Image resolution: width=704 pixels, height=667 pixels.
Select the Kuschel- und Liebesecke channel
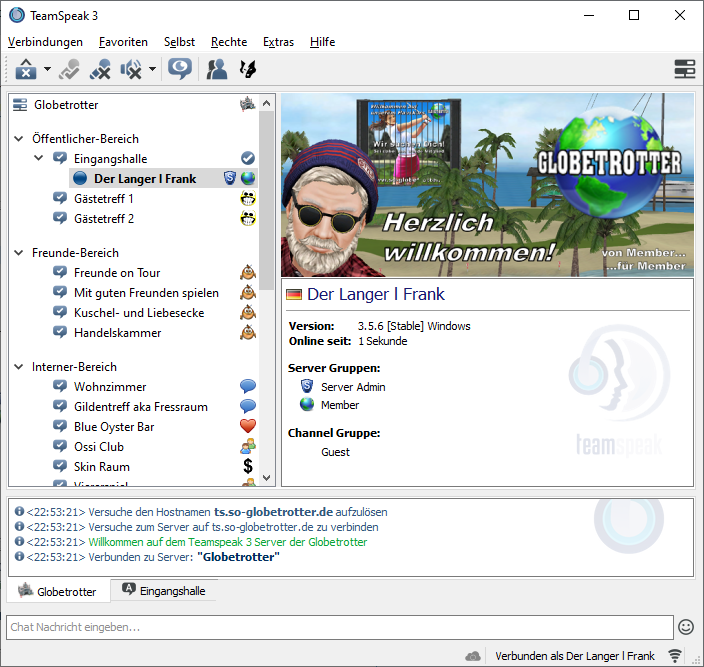pos(139,312)
